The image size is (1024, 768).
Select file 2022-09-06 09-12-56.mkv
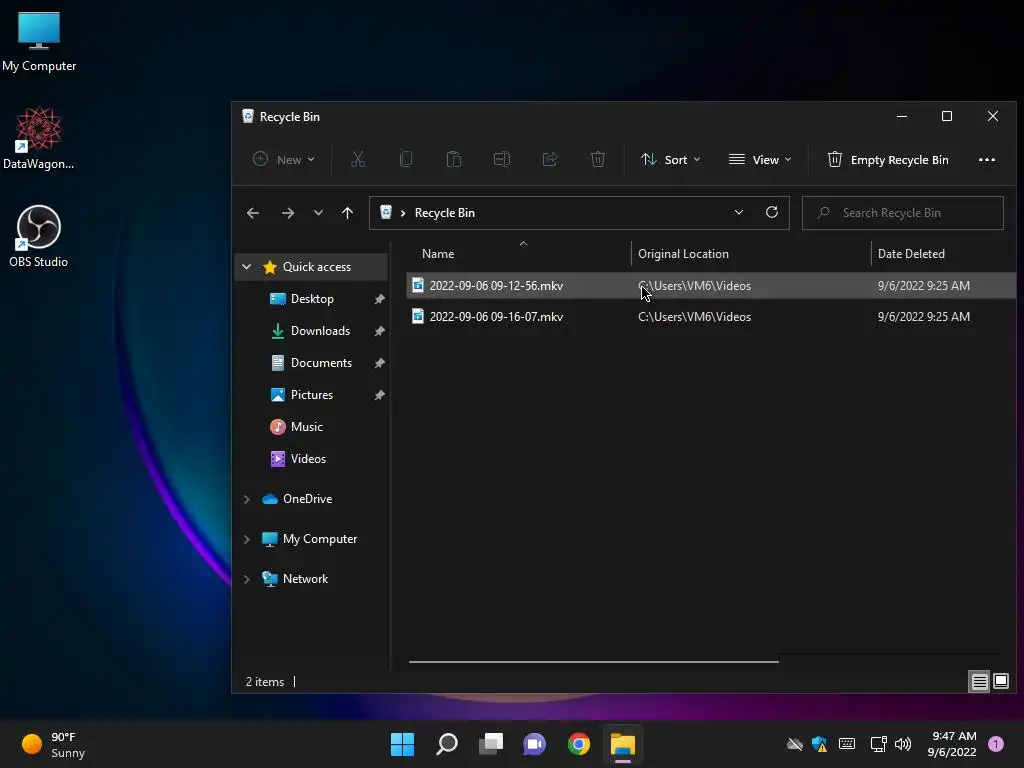(x=711, y=286)
